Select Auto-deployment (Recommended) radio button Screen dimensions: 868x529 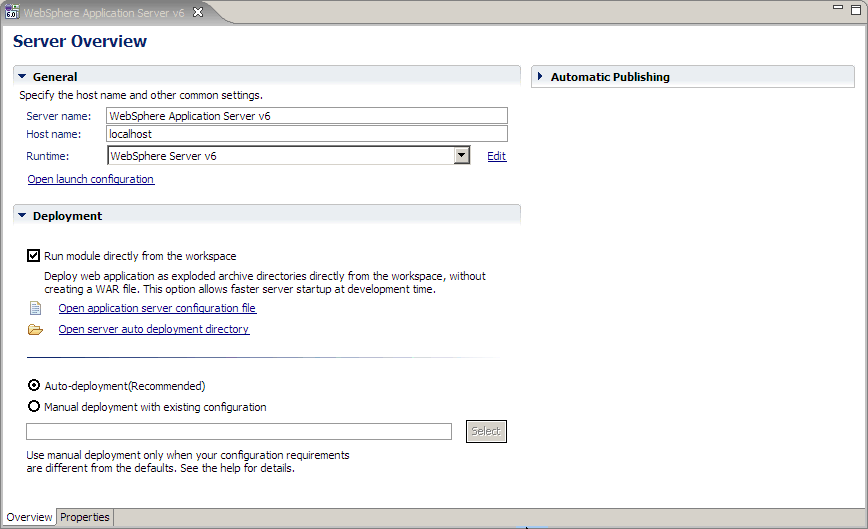pos(34,385)
